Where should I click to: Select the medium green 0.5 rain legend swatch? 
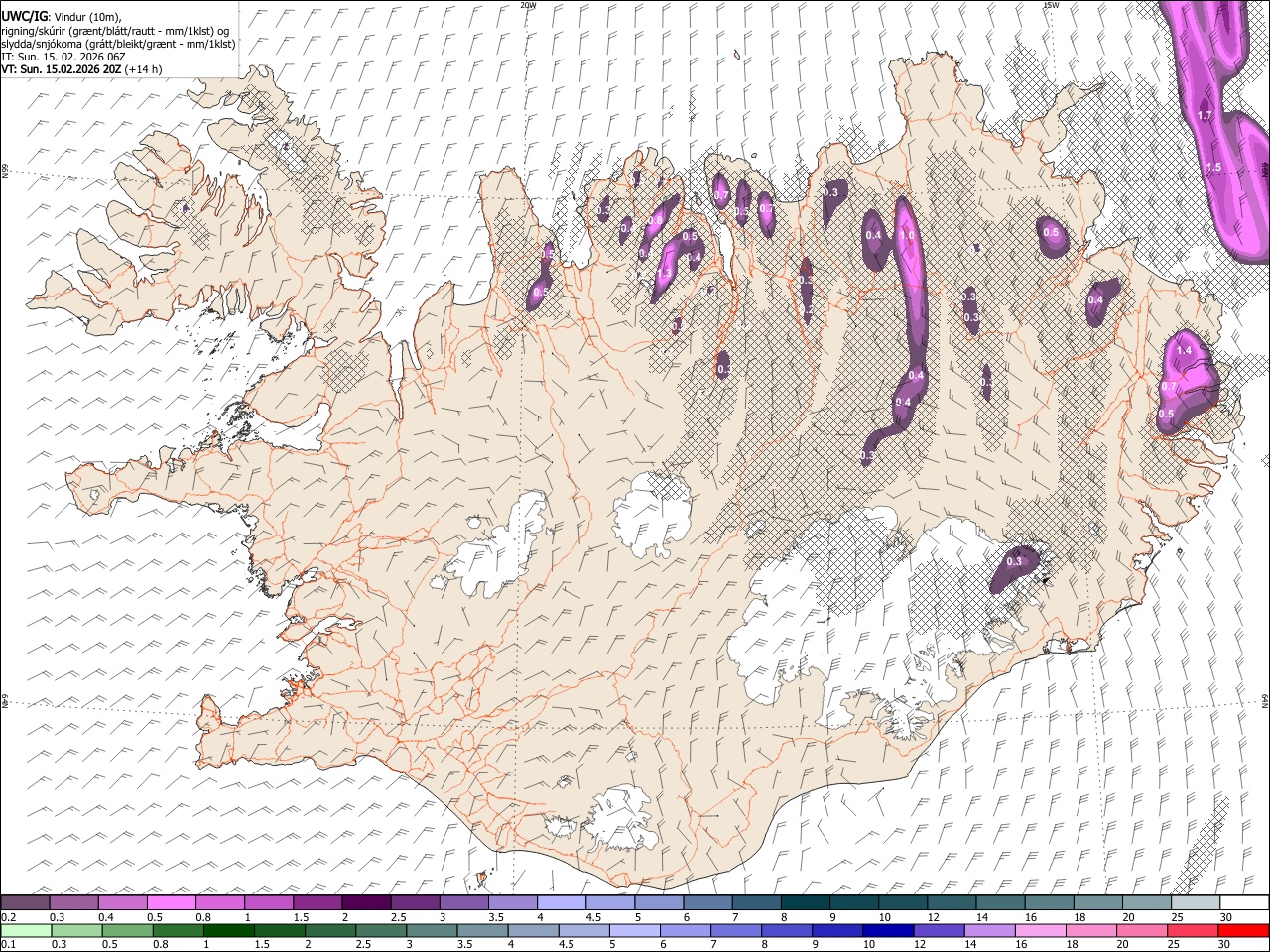127,930
